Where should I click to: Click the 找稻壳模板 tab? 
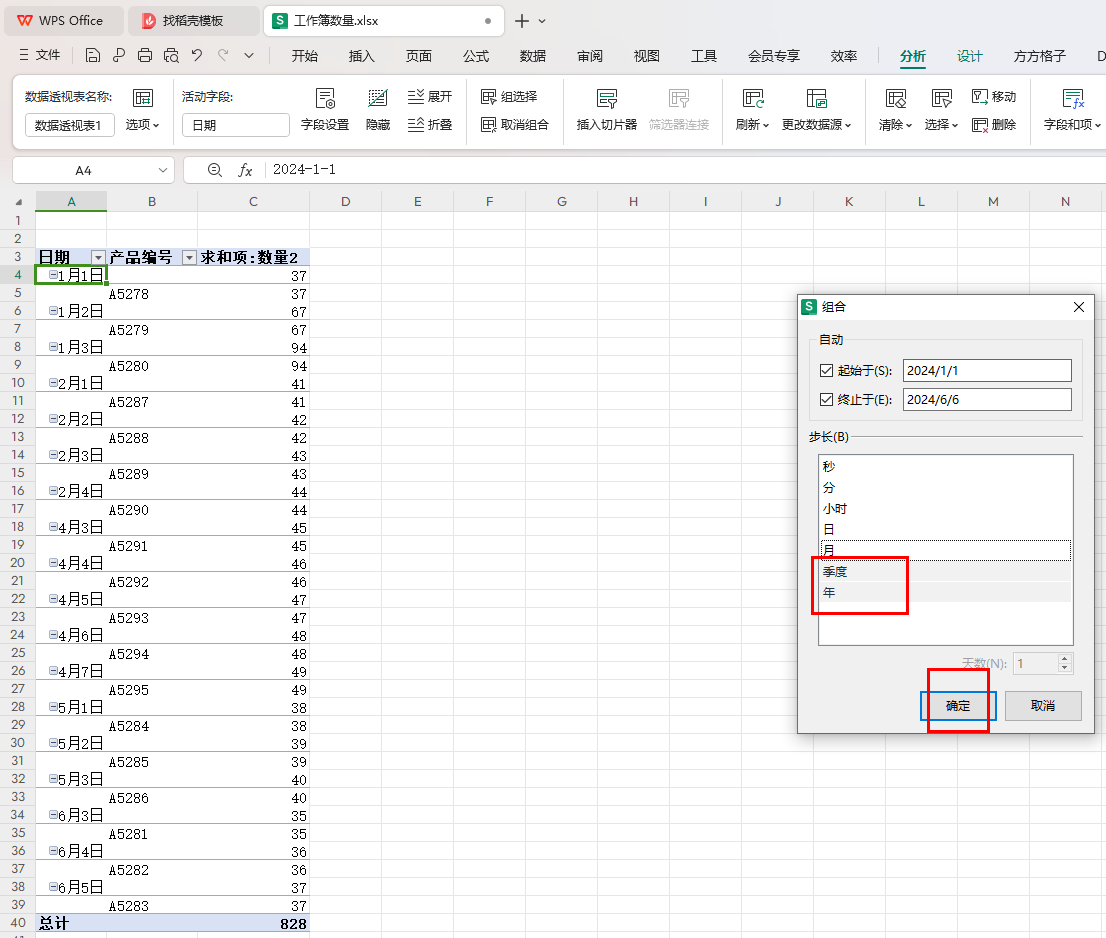pos(193,20)
